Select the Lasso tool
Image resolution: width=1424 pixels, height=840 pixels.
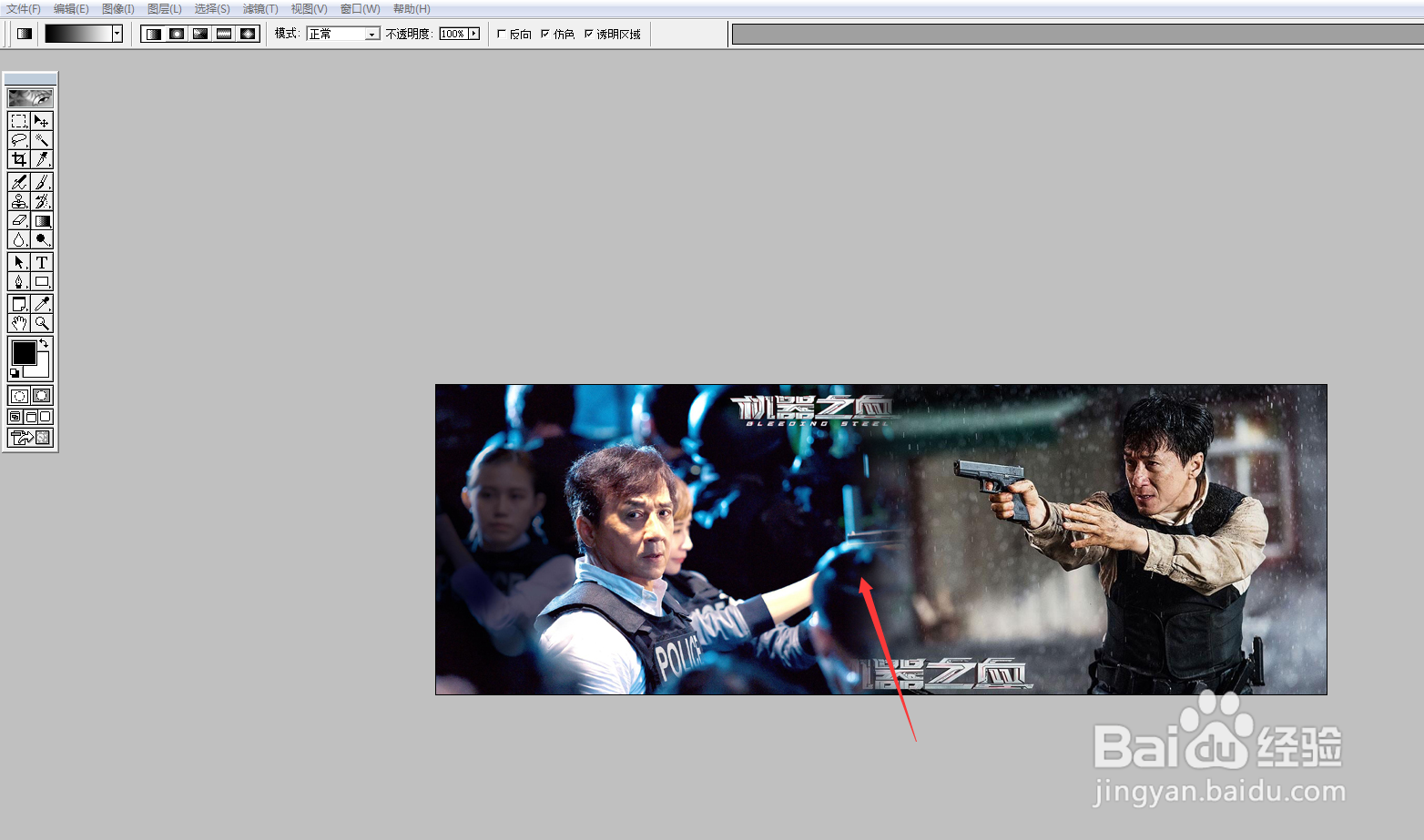pyautogui.click(x=18, y=140)
